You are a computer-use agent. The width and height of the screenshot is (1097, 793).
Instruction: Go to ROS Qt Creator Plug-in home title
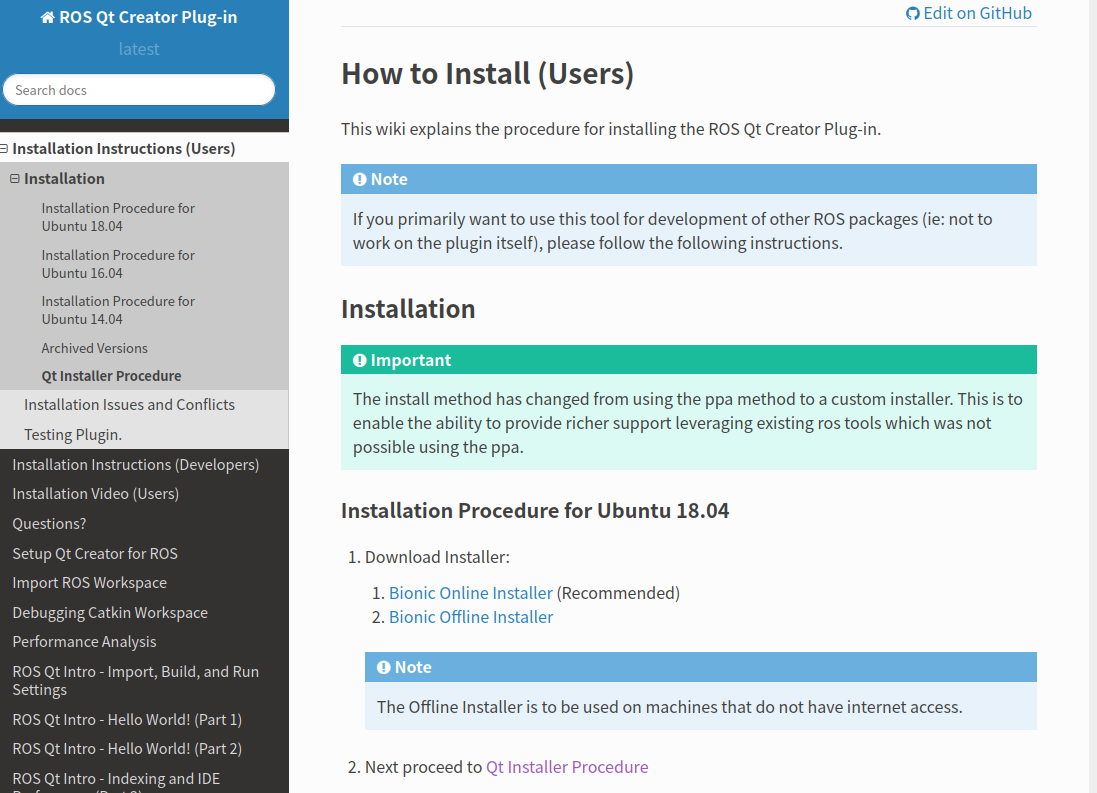[x=148, y=17]
